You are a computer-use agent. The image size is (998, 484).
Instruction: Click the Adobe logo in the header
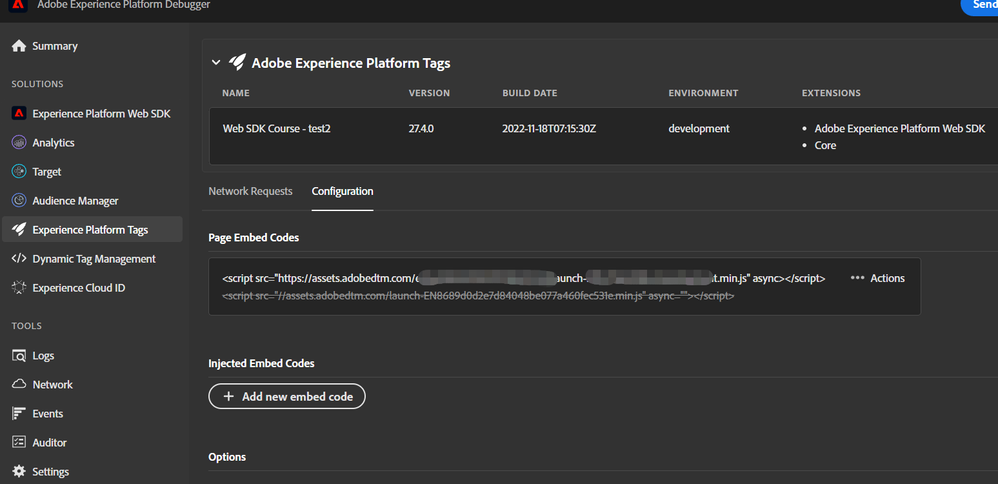click(x=18, y=5)
